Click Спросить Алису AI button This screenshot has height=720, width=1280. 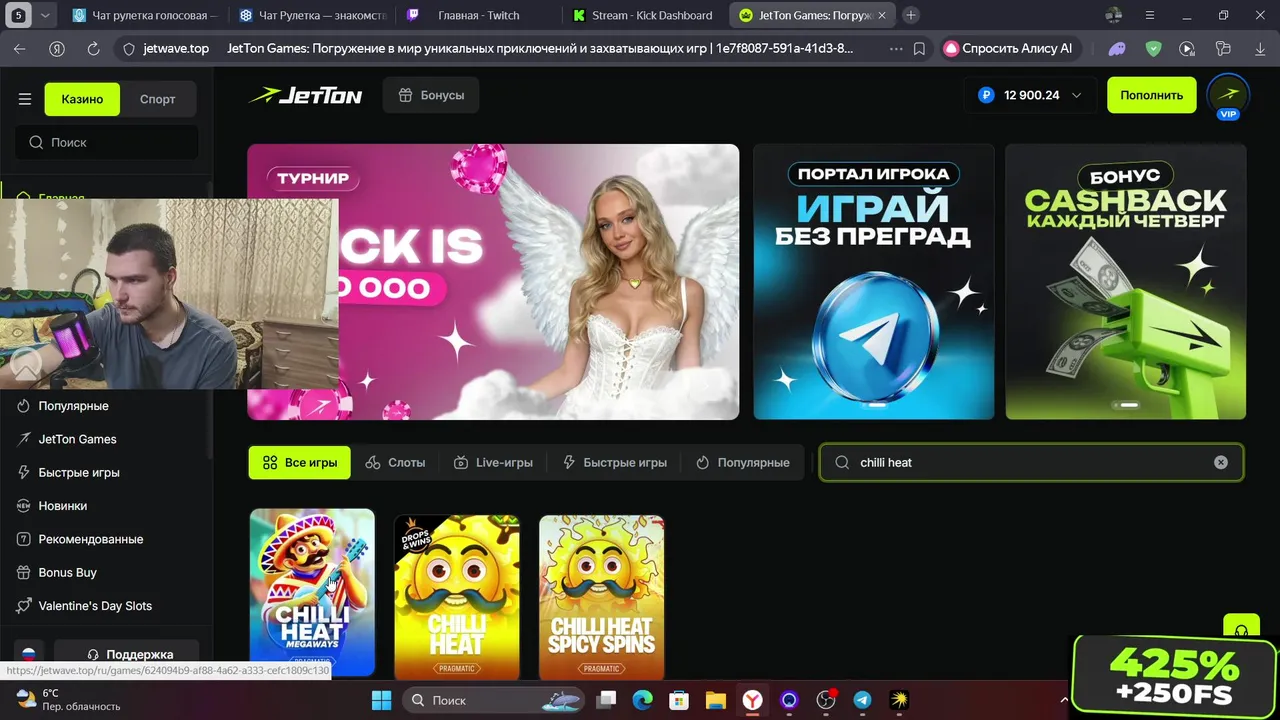coord(1008,48)
